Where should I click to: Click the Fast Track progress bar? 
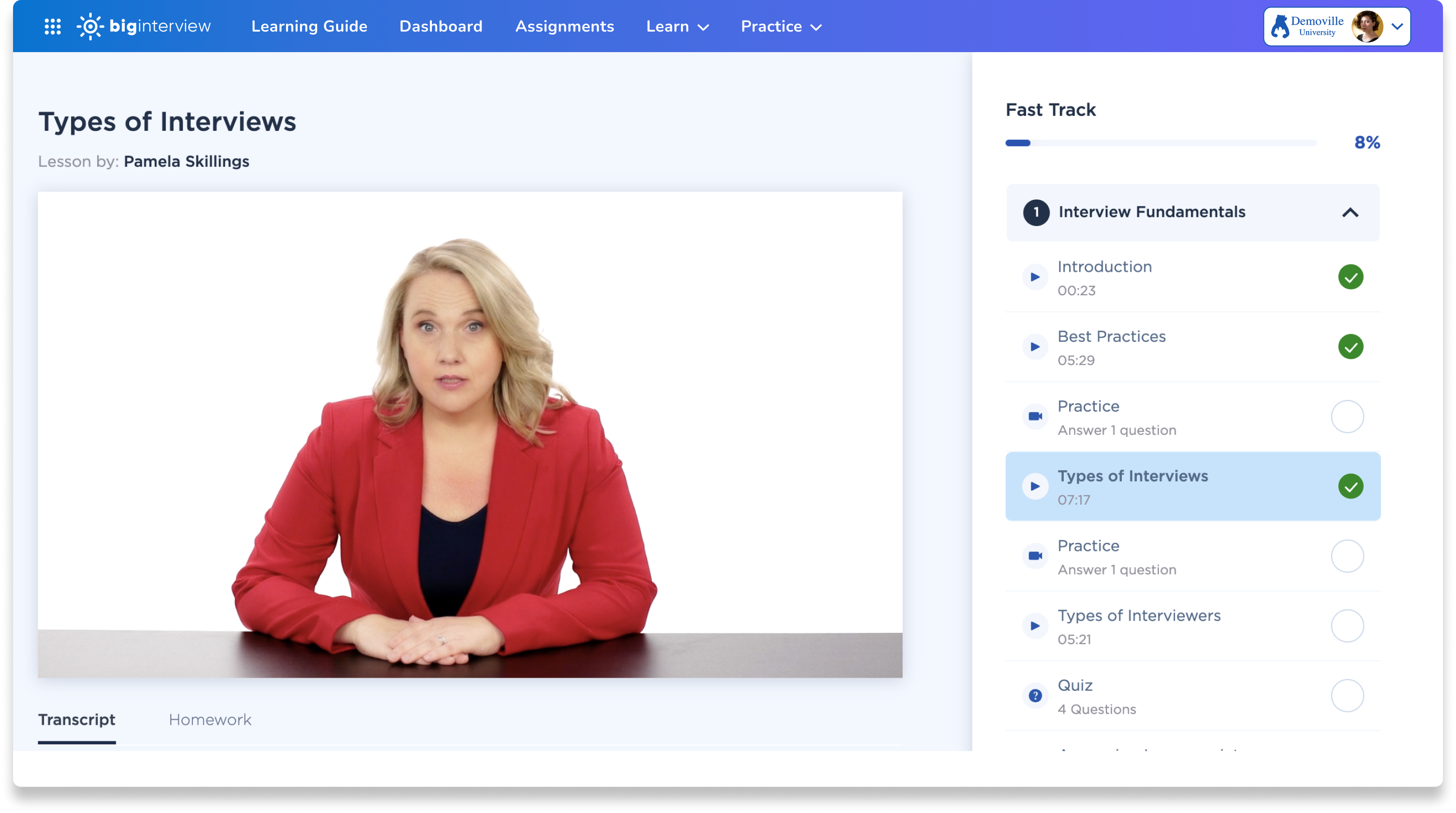pos(1160,143)
